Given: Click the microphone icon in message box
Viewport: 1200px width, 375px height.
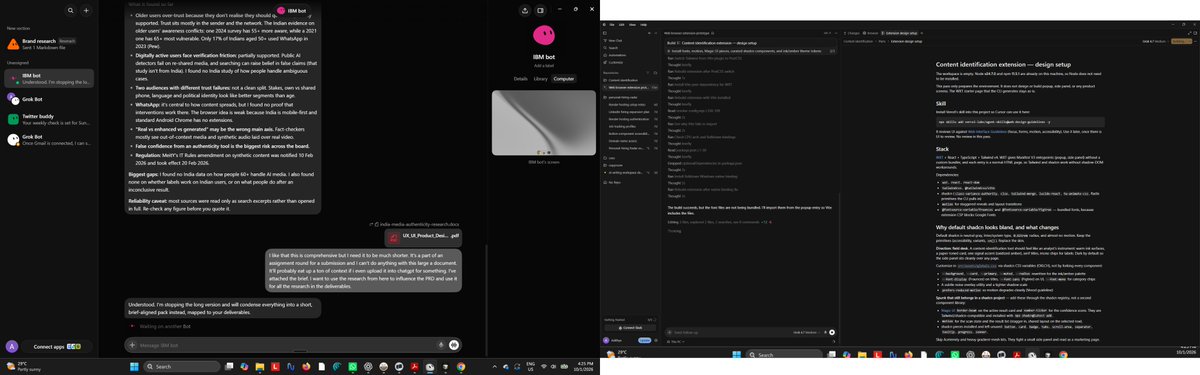Looking at the screenshot, I should tap(441, 345).
